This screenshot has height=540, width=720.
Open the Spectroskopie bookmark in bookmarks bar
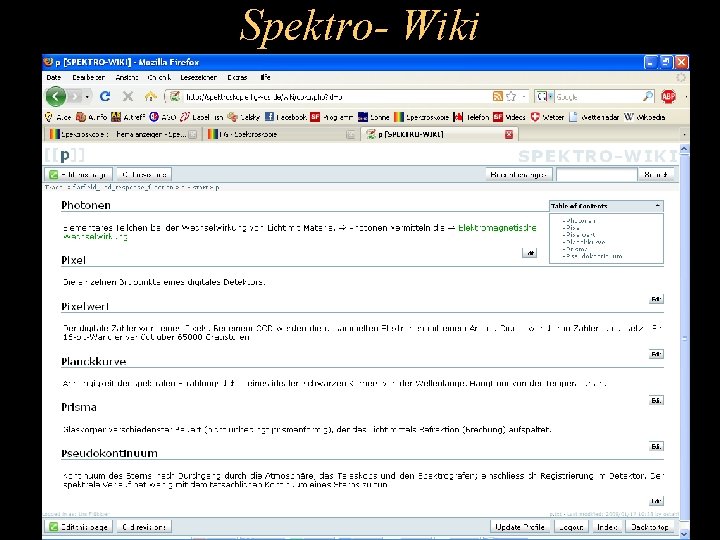point(421,117)
